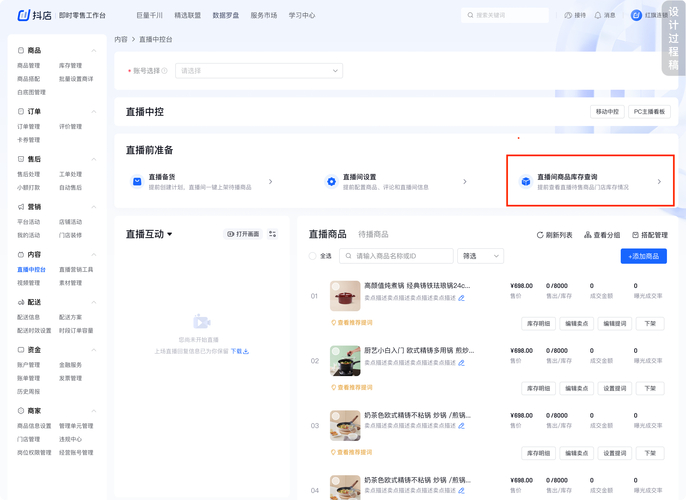Open the 账号选择 dropdown
This screenshot has width=686, height=500.
pyautogui.click(x=259, y=71)
